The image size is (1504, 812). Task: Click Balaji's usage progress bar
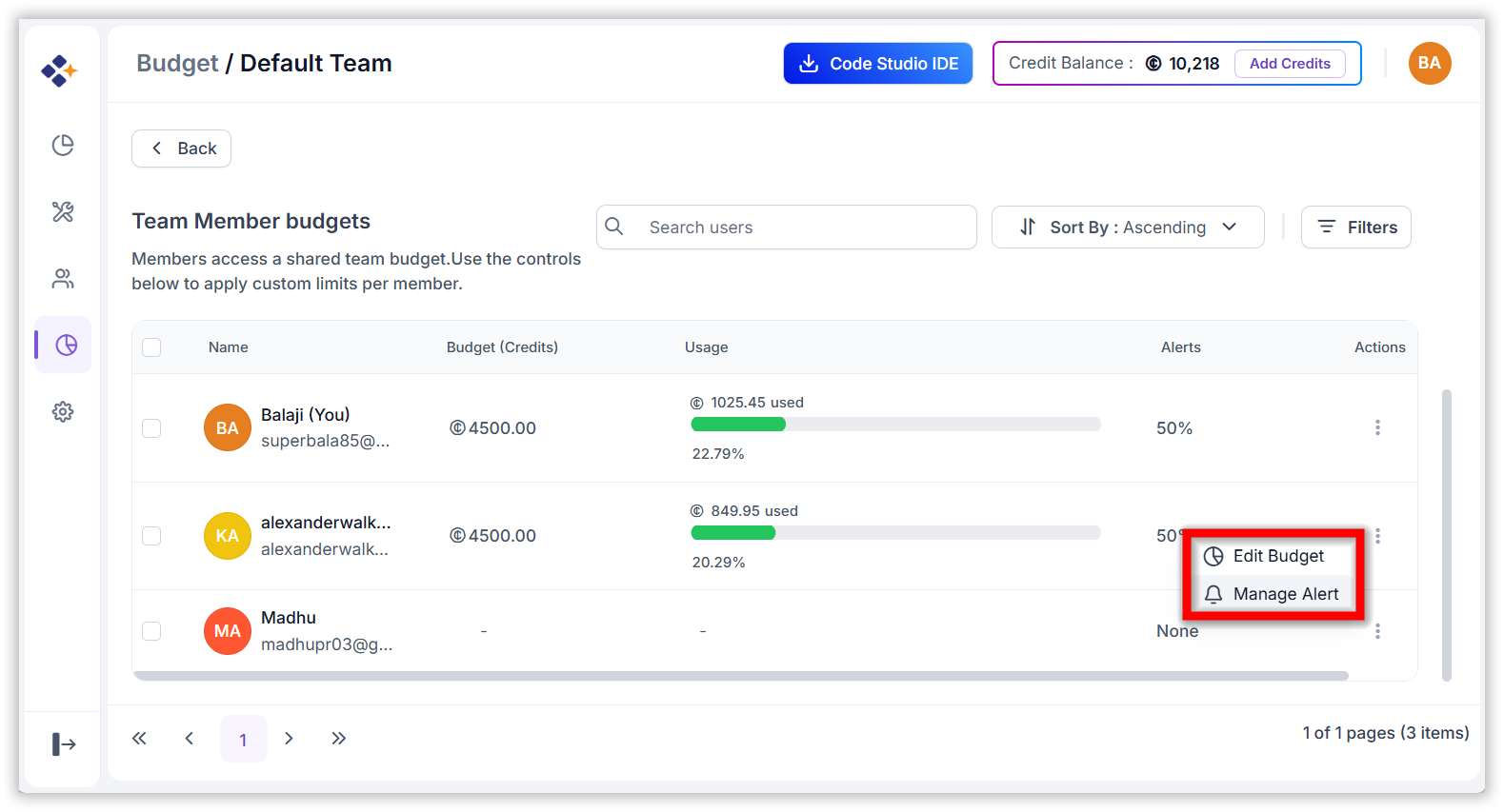(895, 424)
